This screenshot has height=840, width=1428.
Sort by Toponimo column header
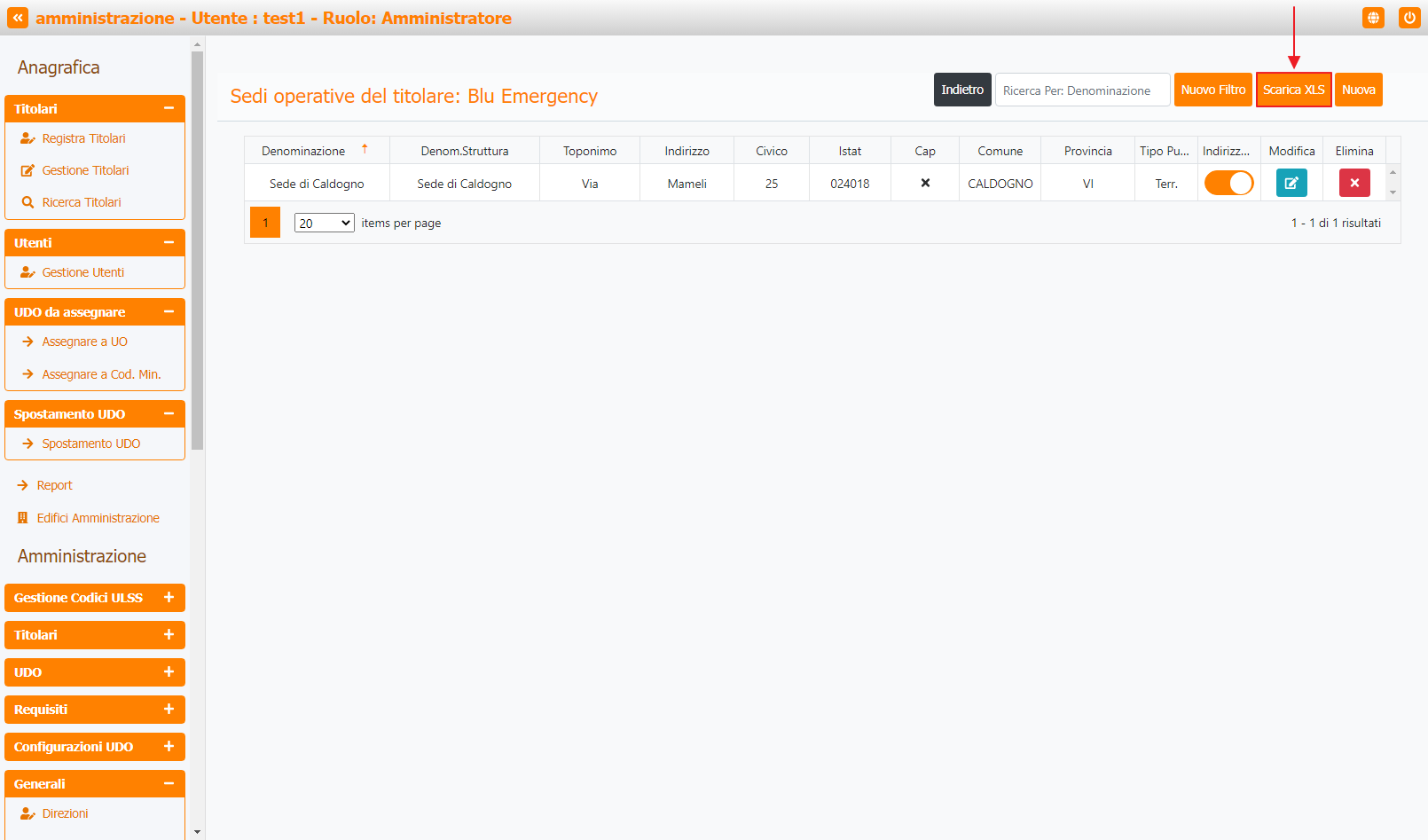590,151
